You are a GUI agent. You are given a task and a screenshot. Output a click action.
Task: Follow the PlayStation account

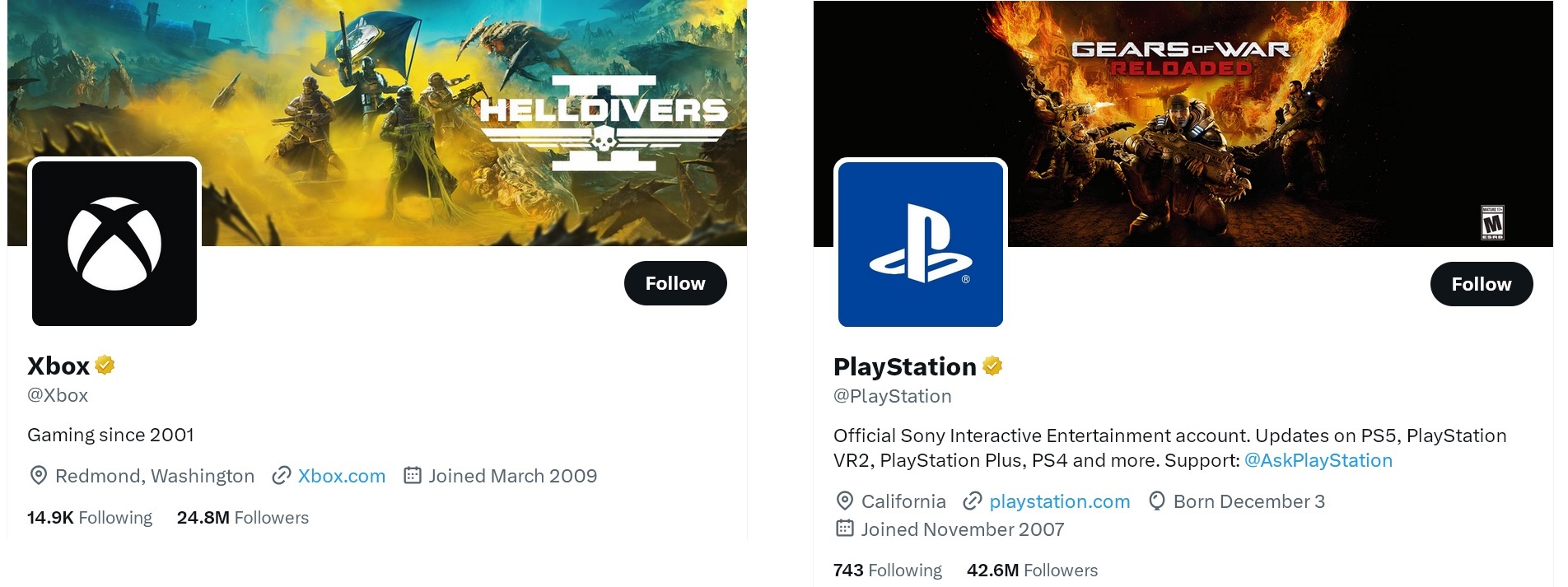point(1481,284)
